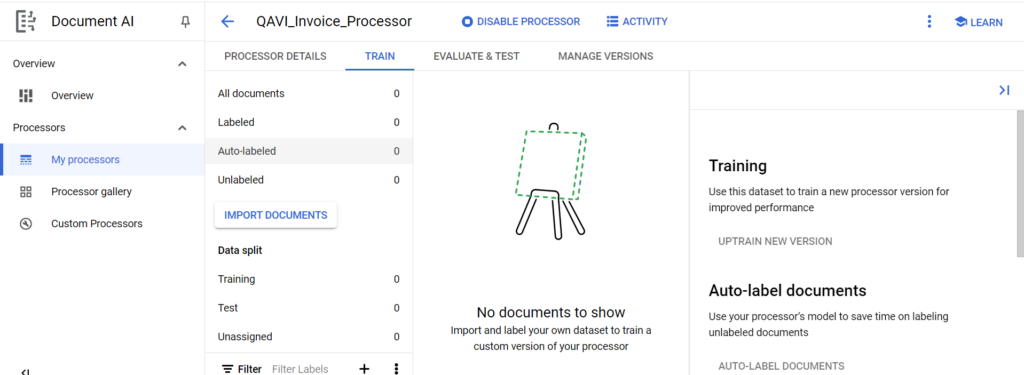Image resolution: width=1024 pixels, height=375 pixels.
Task: Click the My processors list icon
Action: (26, 159)
